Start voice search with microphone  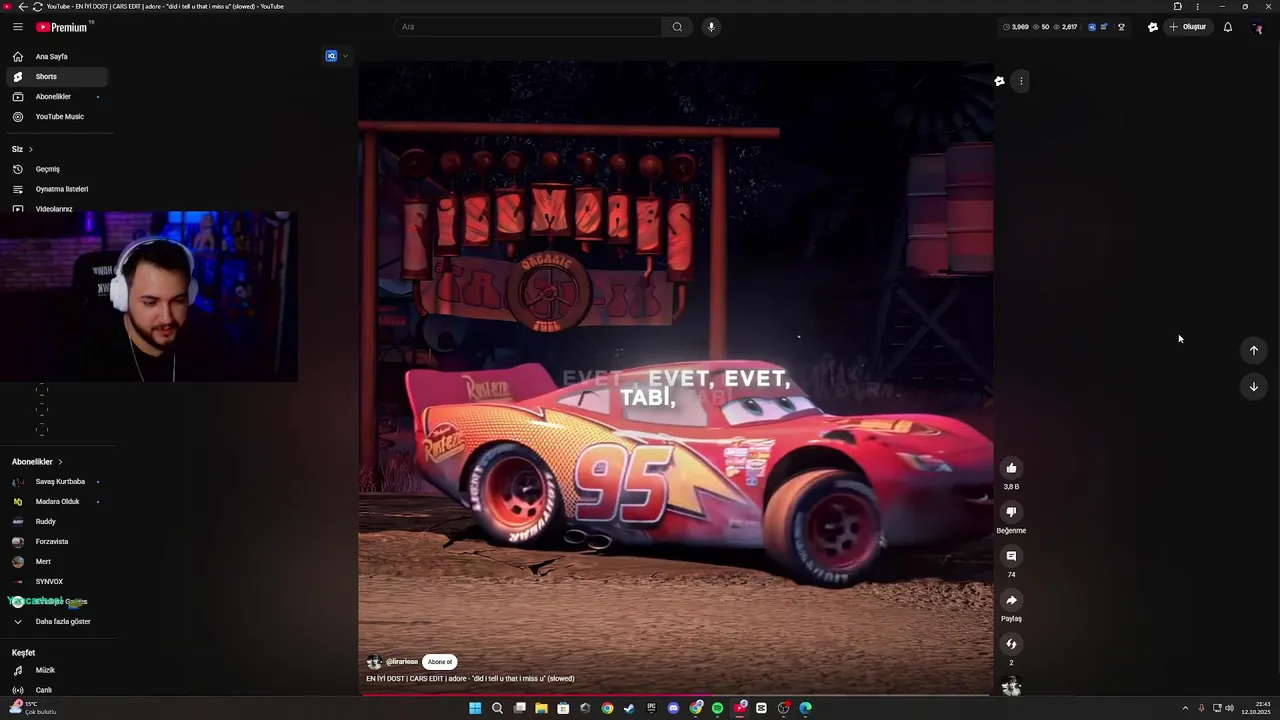click(711, 27)
